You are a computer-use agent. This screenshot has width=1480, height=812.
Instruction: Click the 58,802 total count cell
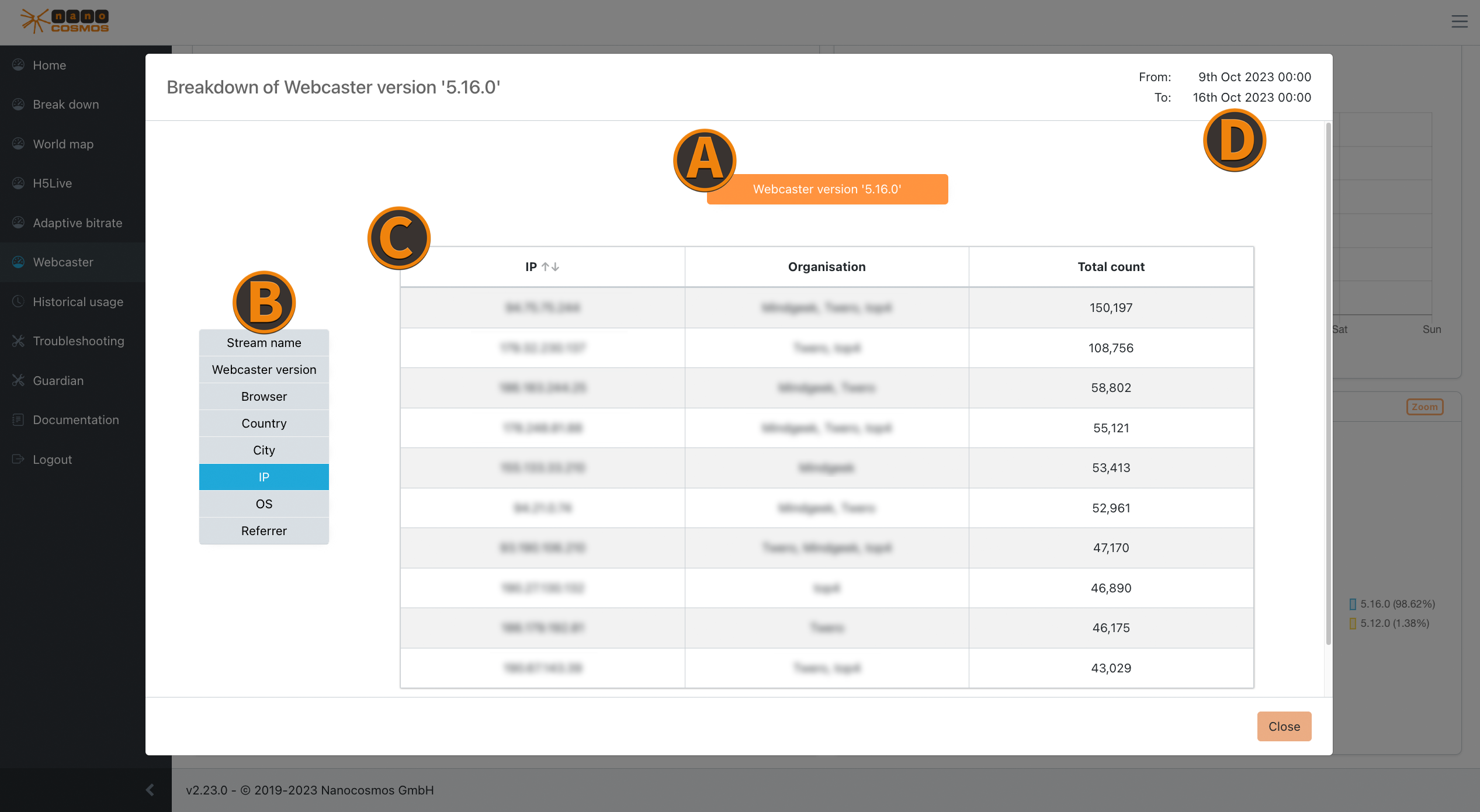click(x=1111, y=388)
